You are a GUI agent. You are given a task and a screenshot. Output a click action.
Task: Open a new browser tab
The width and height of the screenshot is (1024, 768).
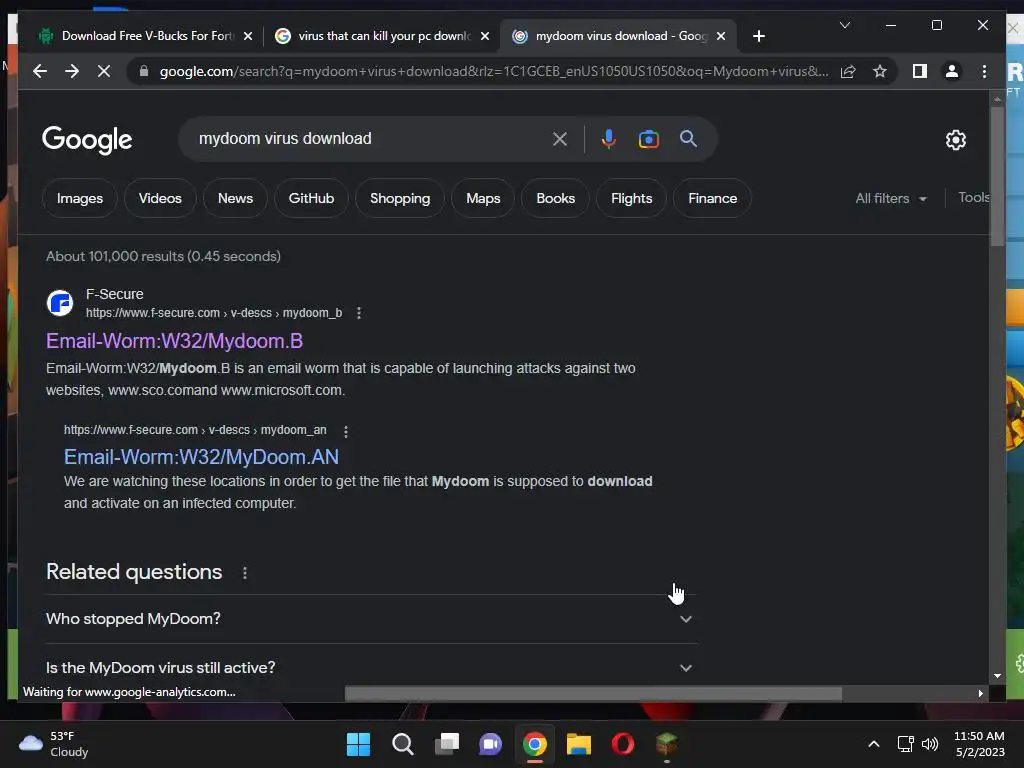click(758, 36)
